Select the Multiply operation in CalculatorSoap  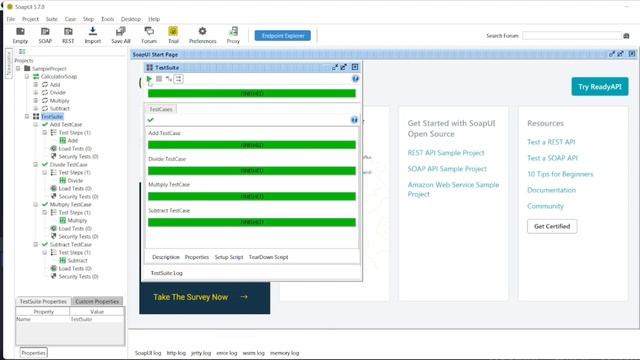[x=60, y=100]
